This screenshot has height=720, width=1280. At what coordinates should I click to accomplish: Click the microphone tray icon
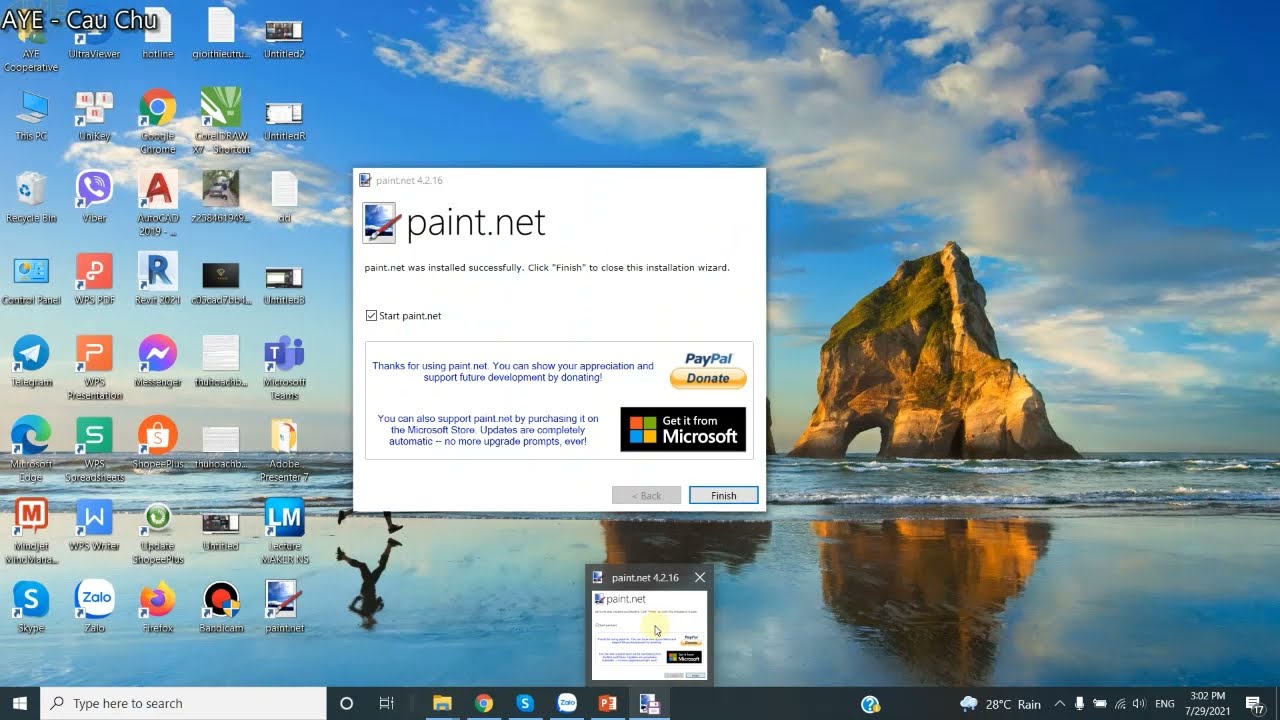(x=1080, y=704)
